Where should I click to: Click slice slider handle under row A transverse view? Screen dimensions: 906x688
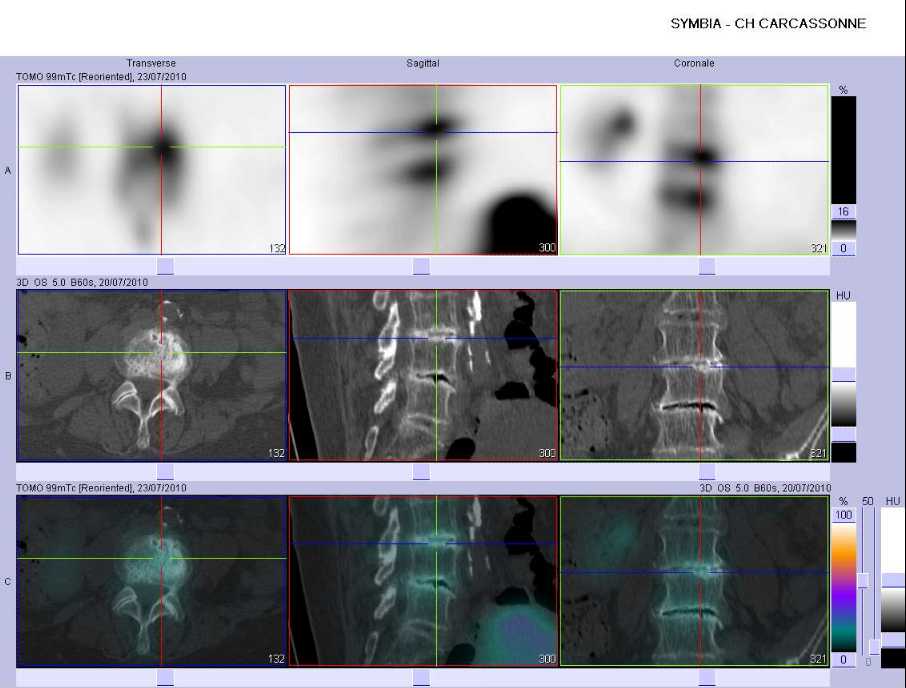[x=165, y=266]
